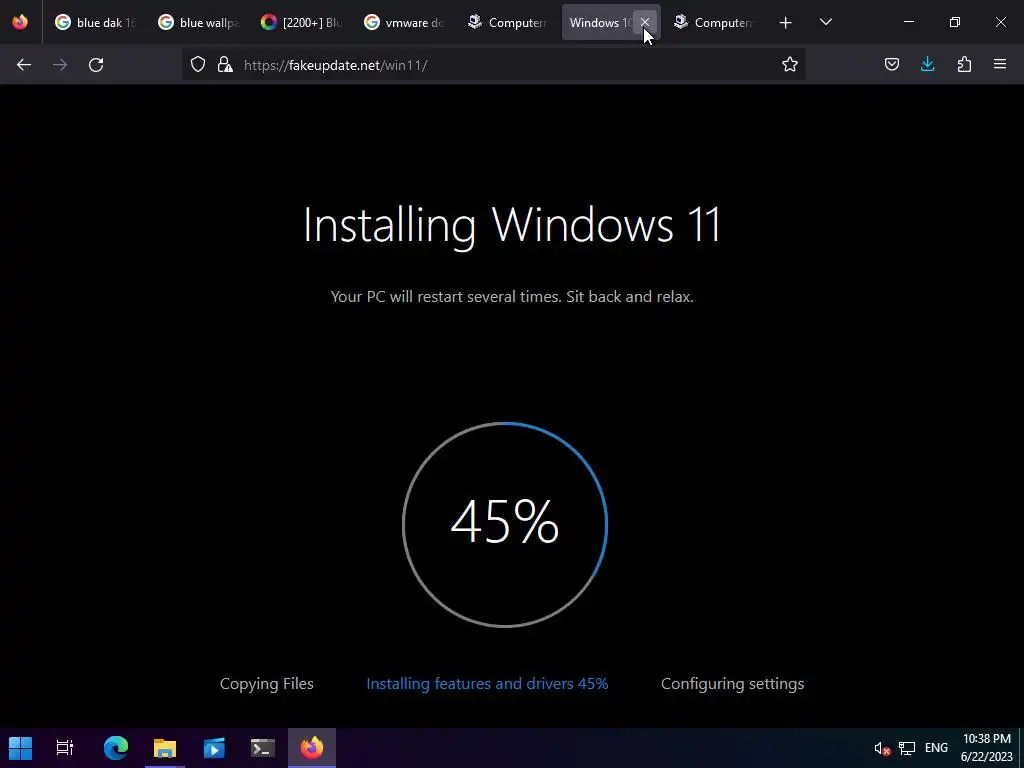Open the Extensions puzzle icon
The width and height of the screenshot is (1024, 768).
pos(964,64)
